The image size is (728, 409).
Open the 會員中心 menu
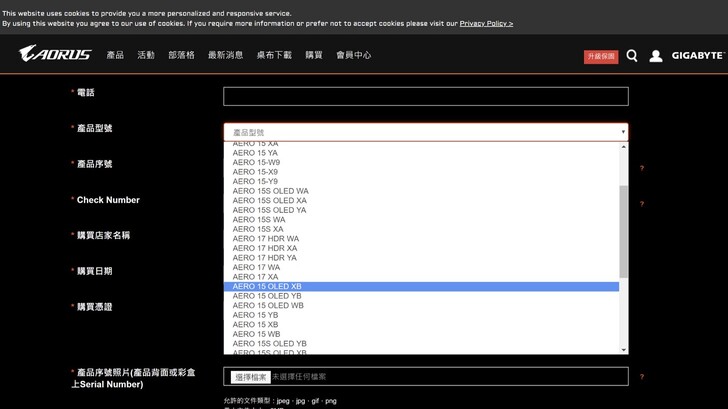tap(353, 55)
